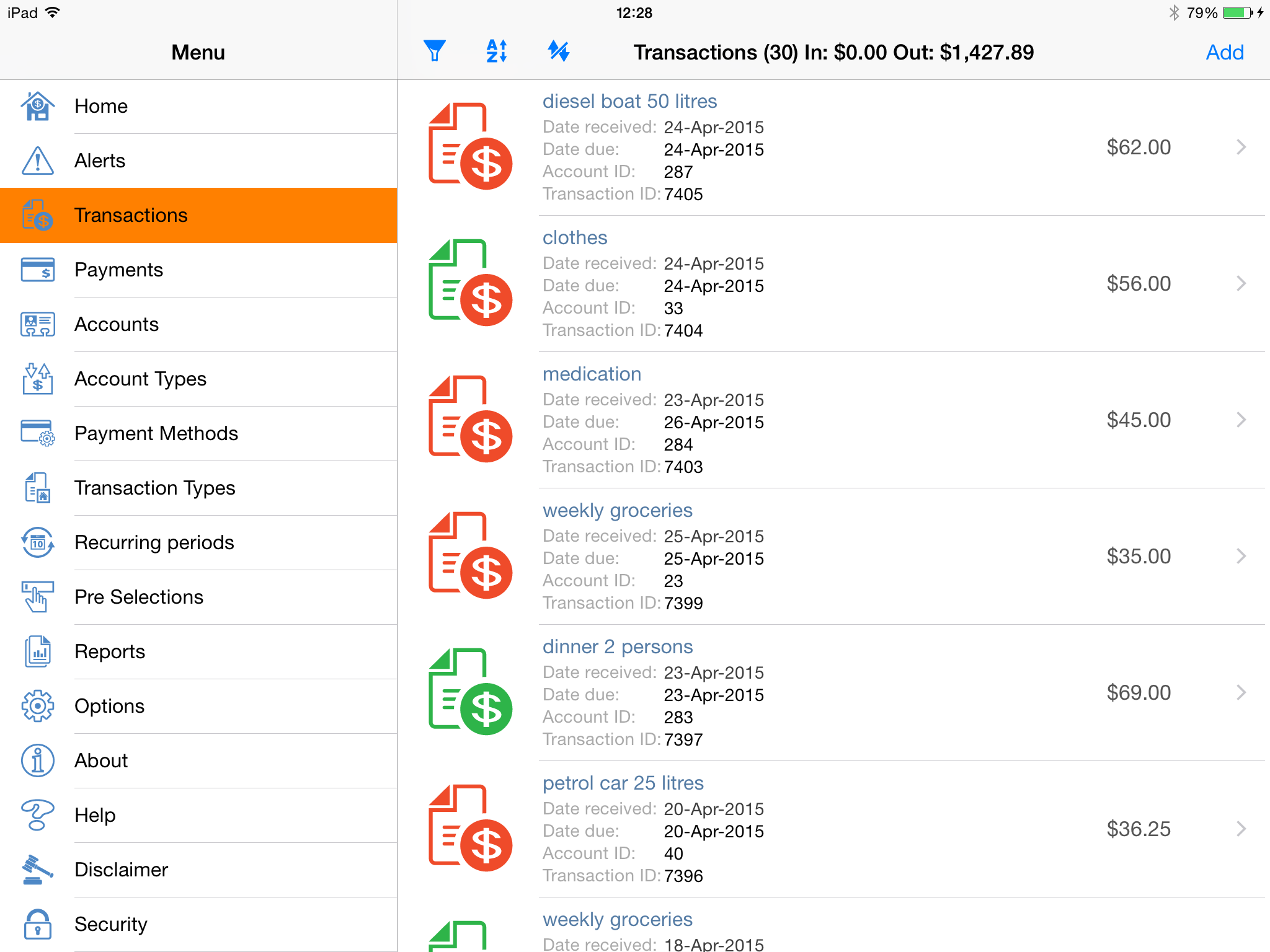Tap the Options gear icon
1270x952 pixels.
point(37,706)
